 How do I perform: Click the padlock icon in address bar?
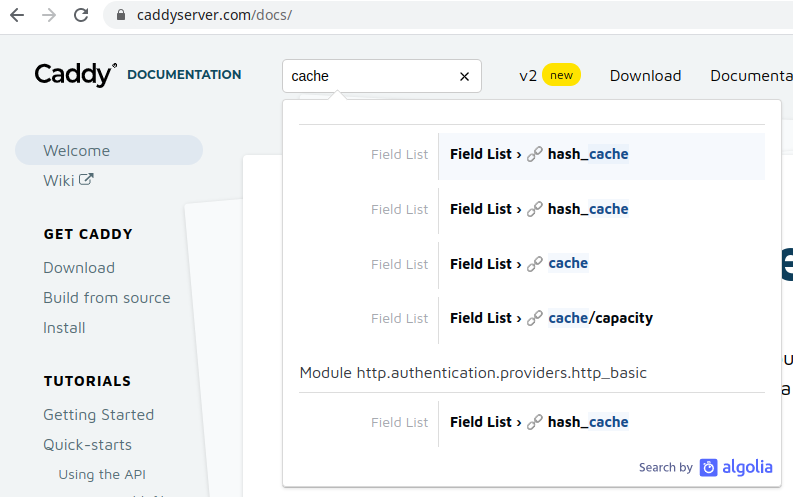(x=121, y=15)
